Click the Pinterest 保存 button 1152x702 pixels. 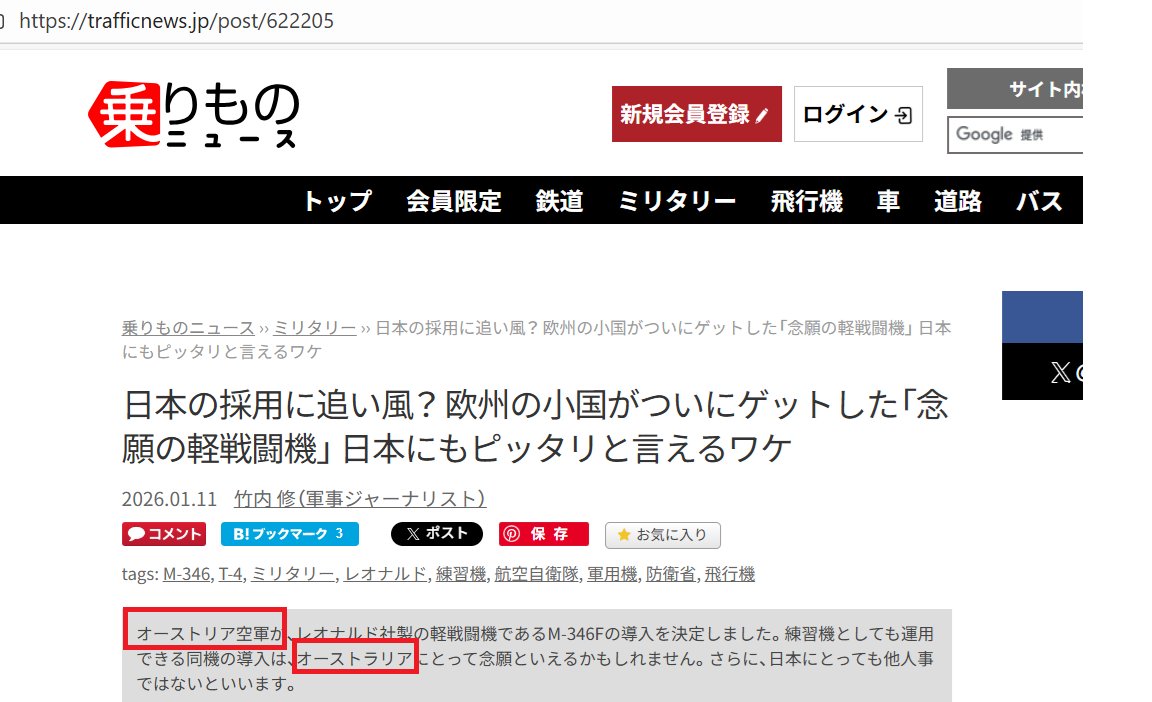pyautogui.click(x=544, y=534)
